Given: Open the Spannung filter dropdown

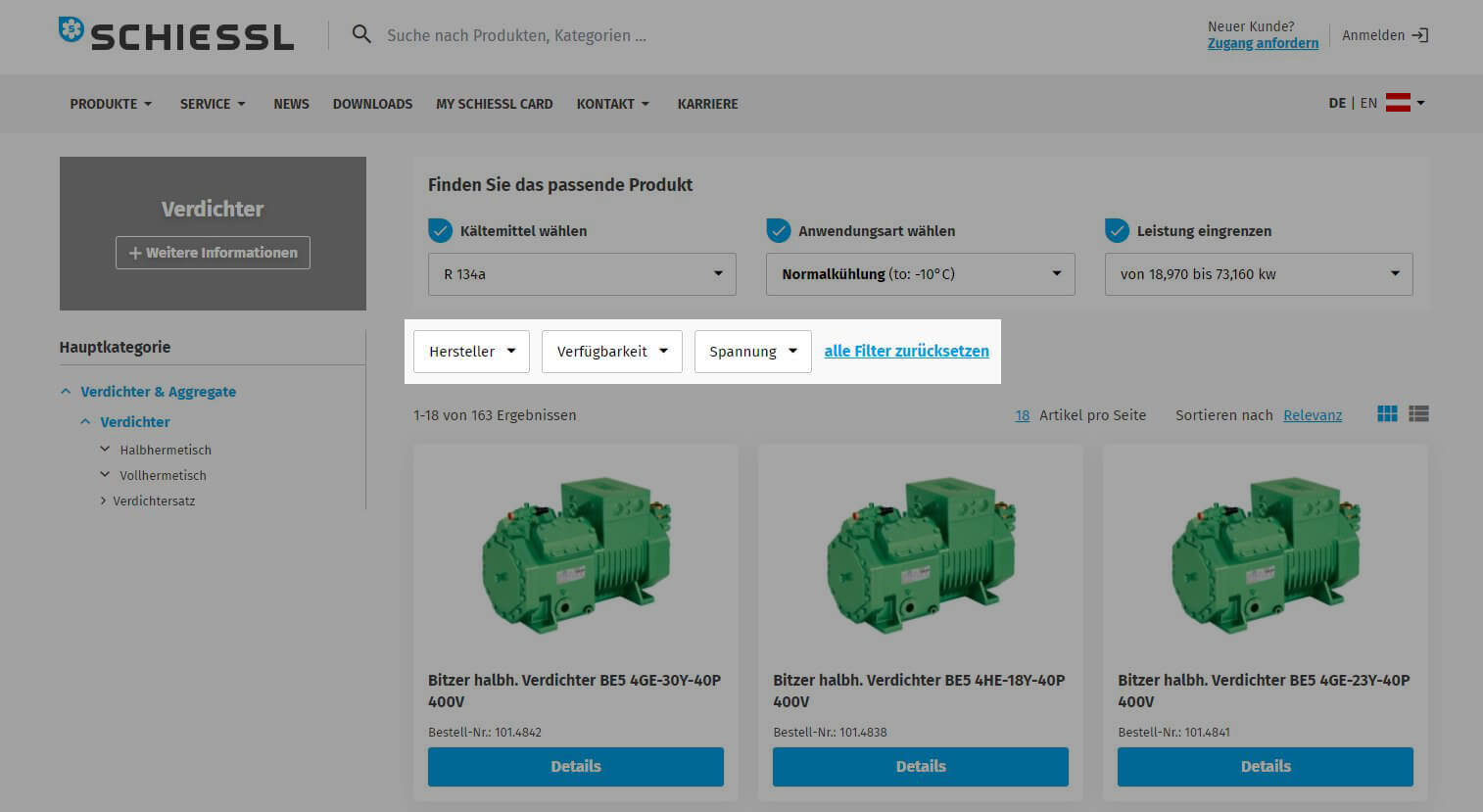Looking at the screenshot, I should [752, 352].
